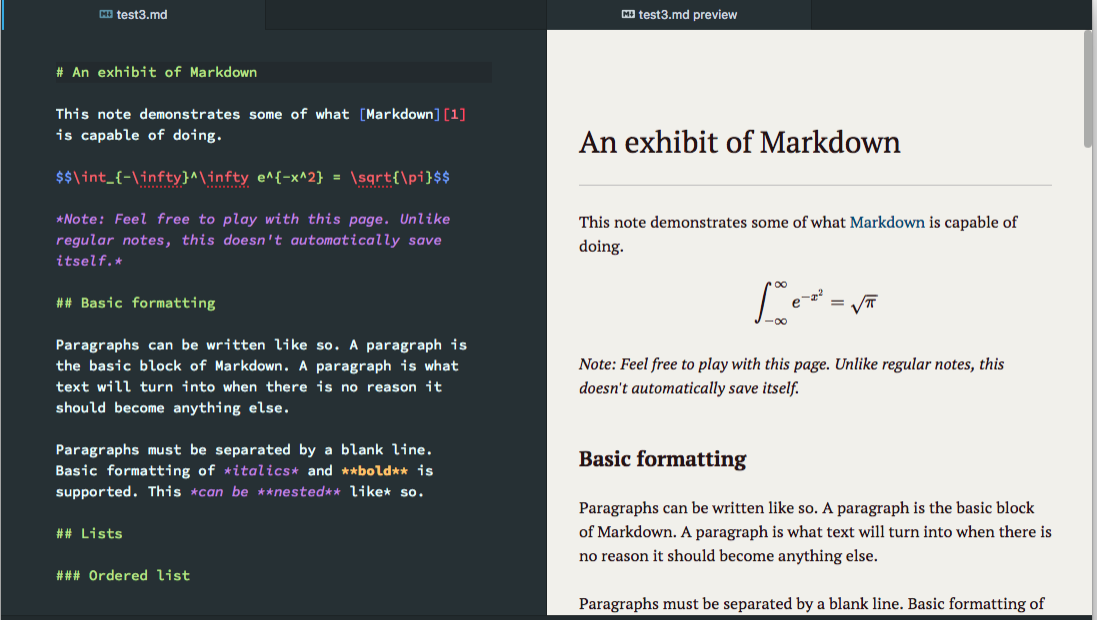Click the icon on test3.md preview tab

tap(628, 14)
